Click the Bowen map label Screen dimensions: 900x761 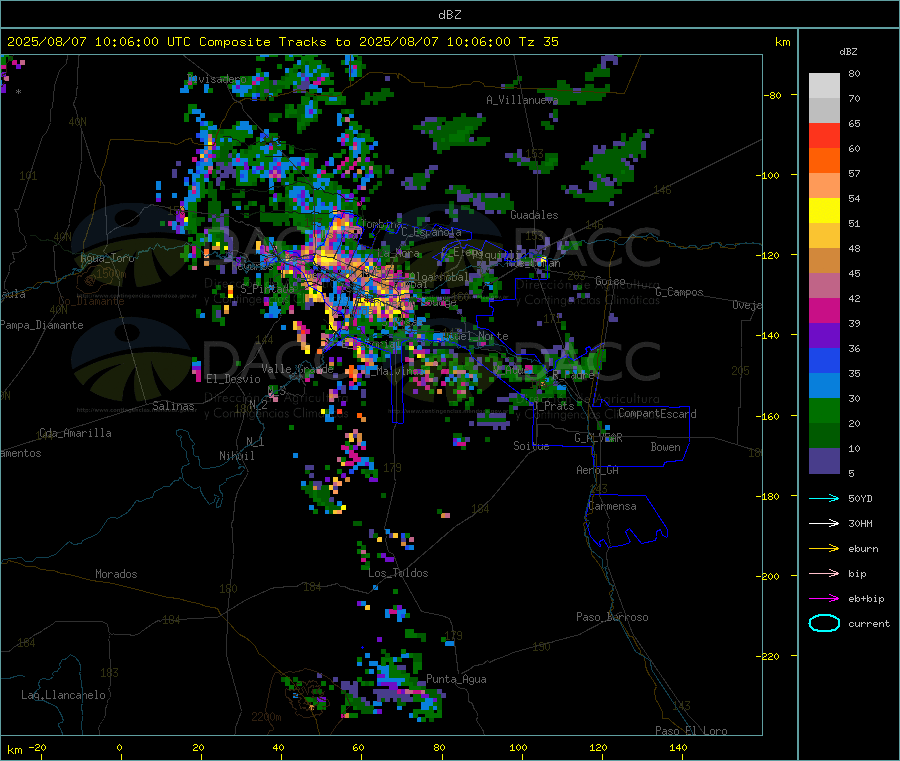tap(665, 447)
